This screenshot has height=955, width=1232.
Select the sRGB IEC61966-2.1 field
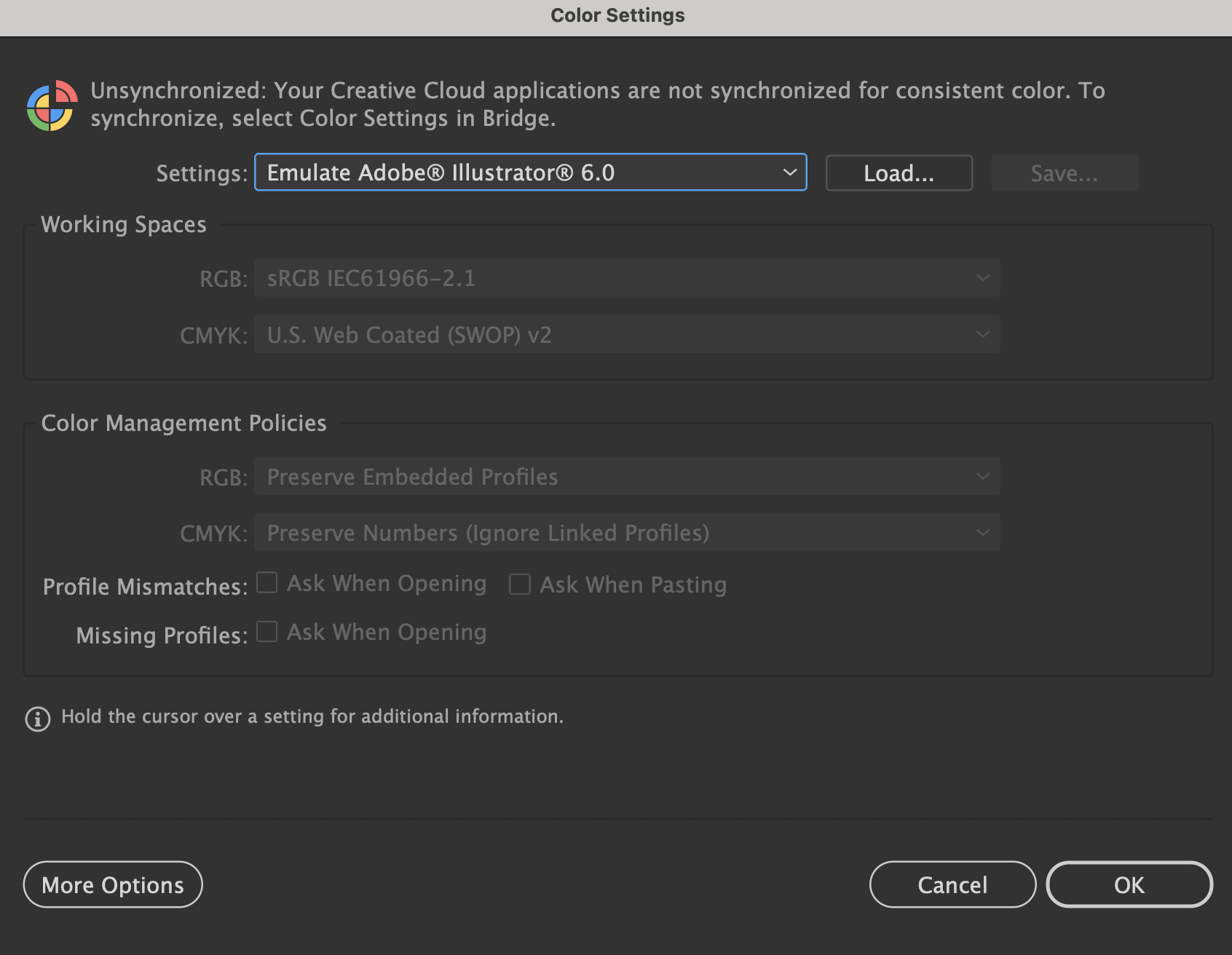626,277
